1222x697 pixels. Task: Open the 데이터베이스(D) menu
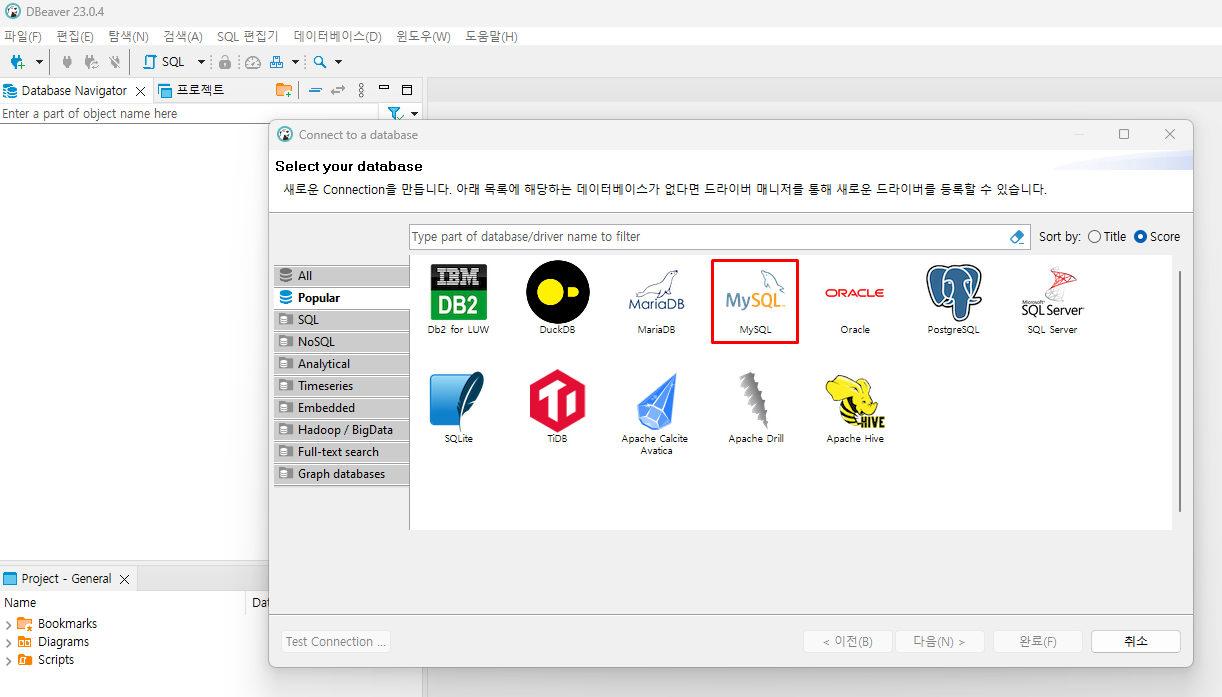(338, 37)
